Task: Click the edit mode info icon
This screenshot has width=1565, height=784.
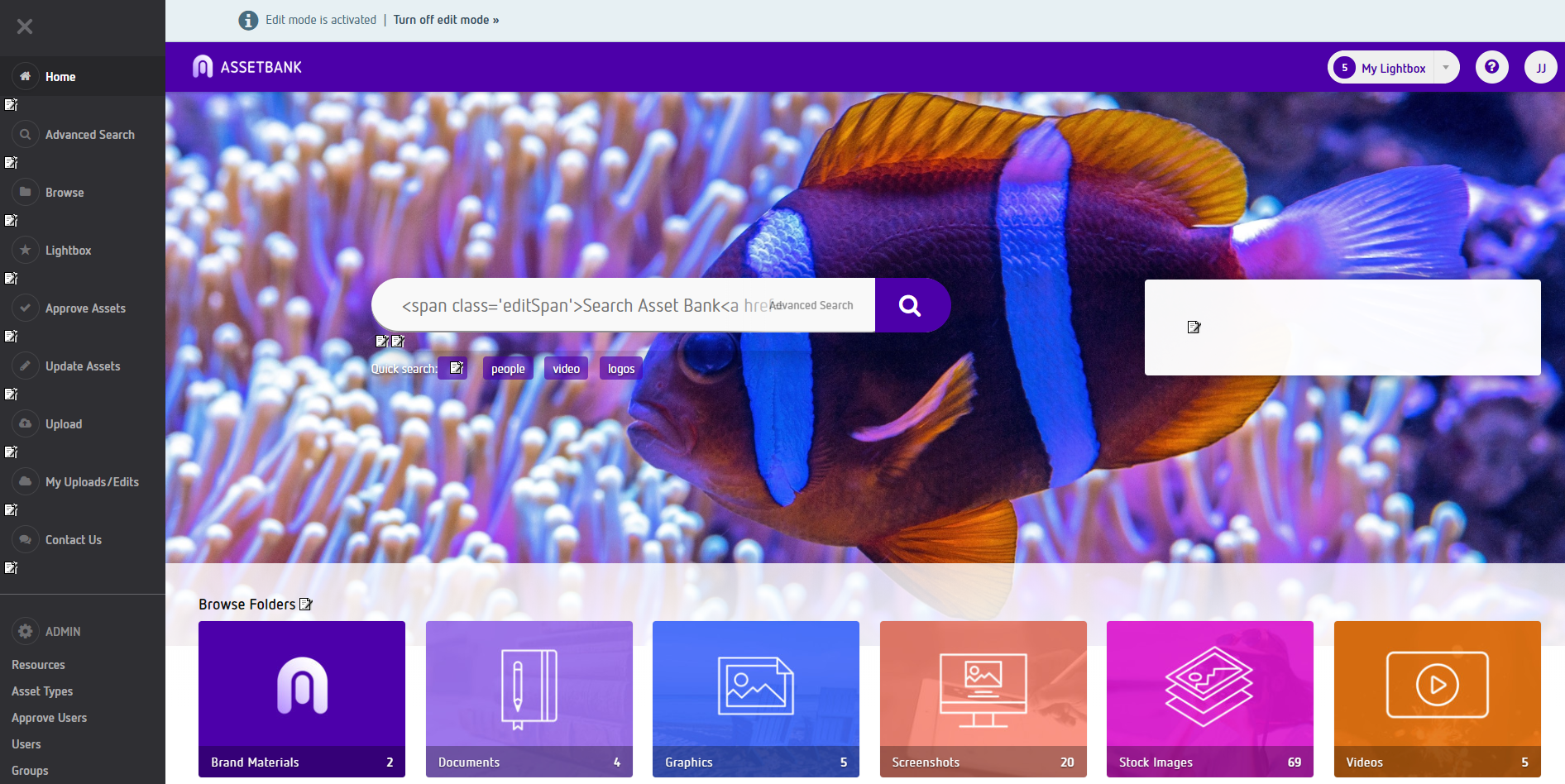Action: coord(248,20)
